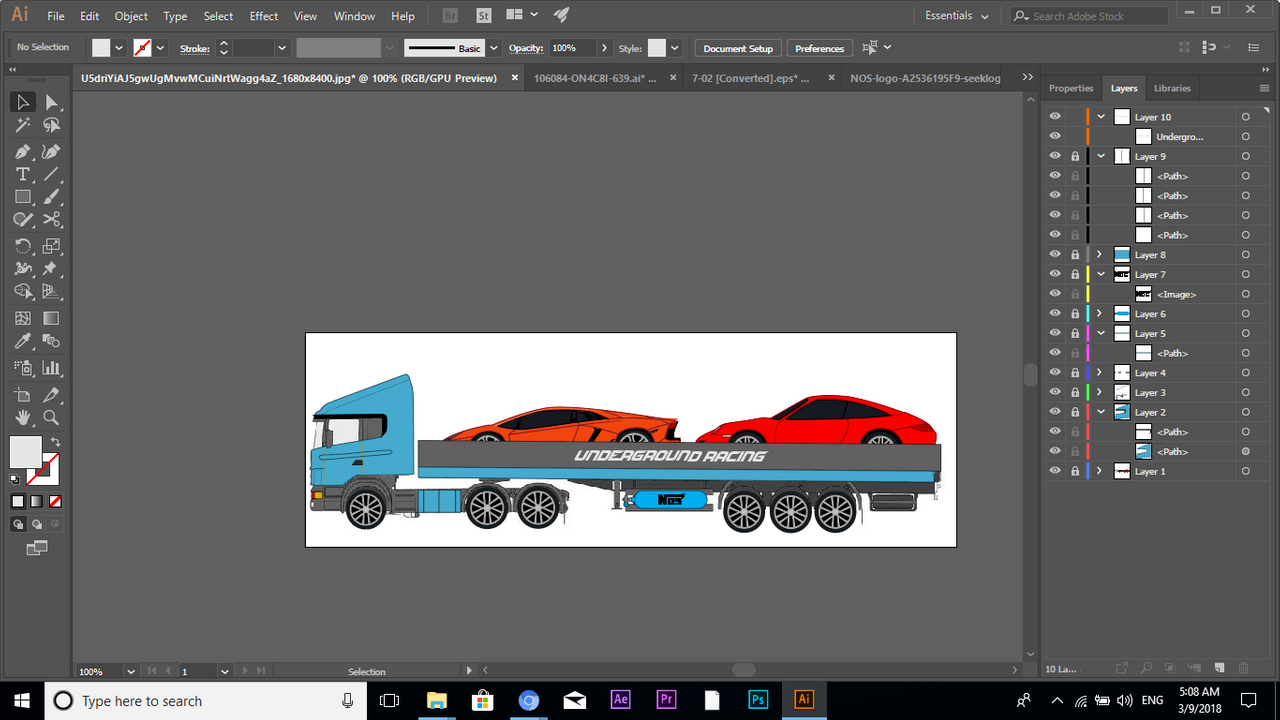Expand Layer 6 disclosure arrow

coord(1101,314)
